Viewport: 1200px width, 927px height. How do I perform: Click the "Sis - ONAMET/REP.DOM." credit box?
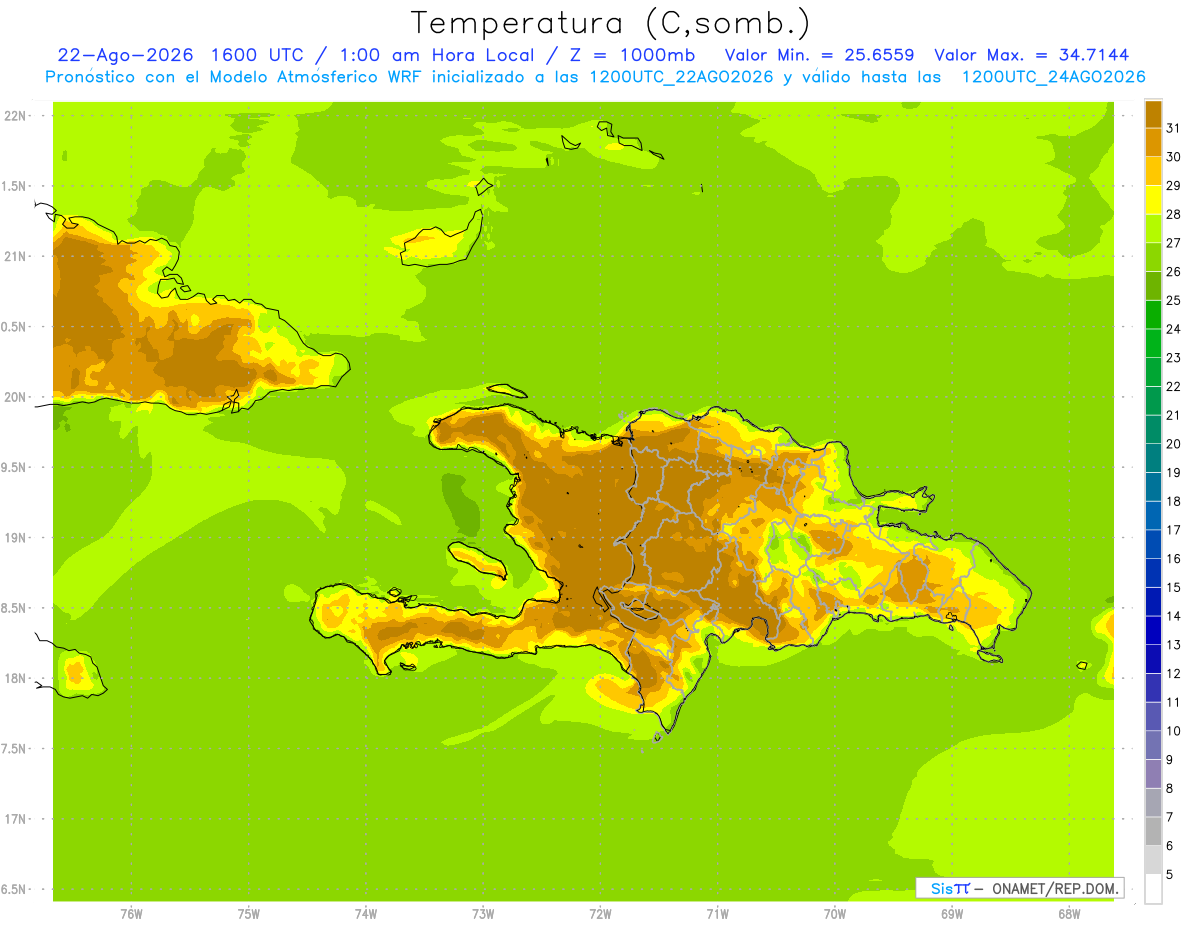pos(1019,888)
